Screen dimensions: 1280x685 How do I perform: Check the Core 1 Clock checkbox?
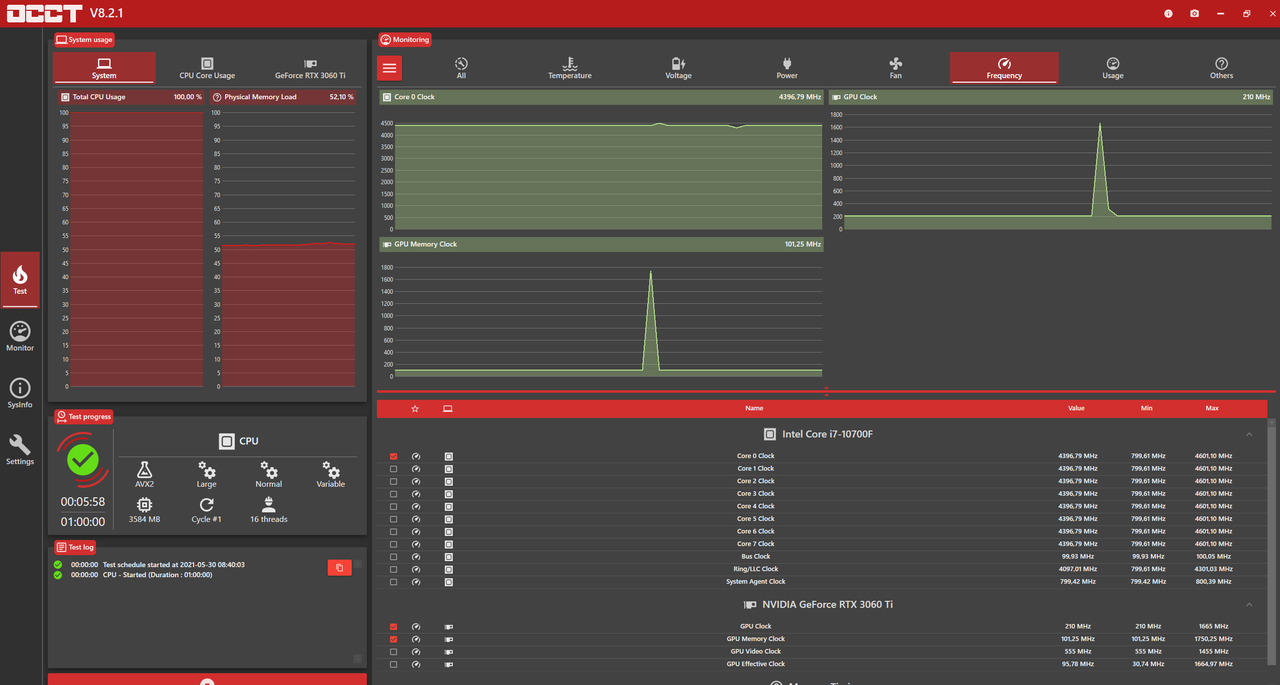pyautogui.click(x=393, y=469)
